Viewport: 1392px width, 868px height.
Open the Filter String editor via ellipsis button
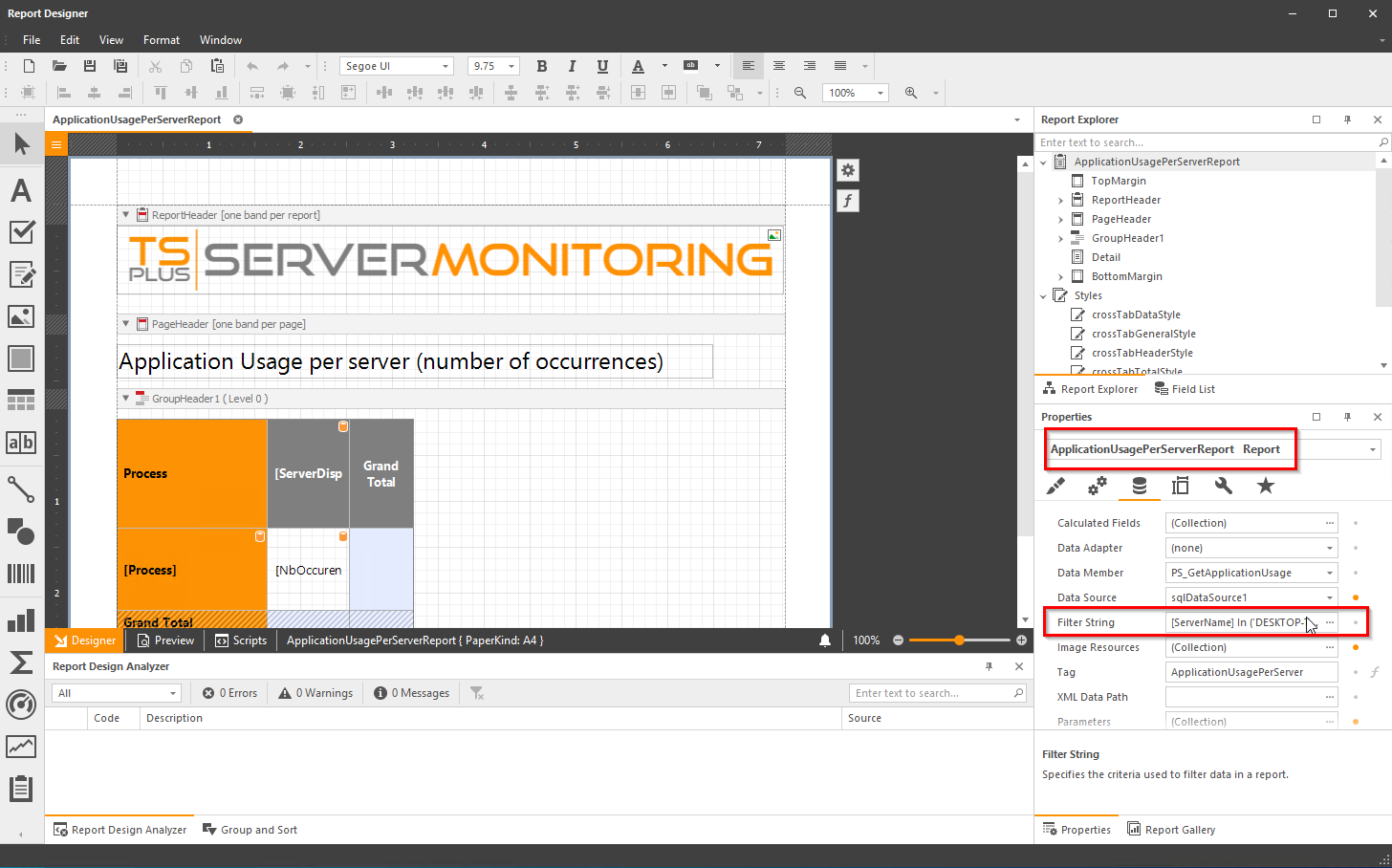click(x=1329, y=621)
